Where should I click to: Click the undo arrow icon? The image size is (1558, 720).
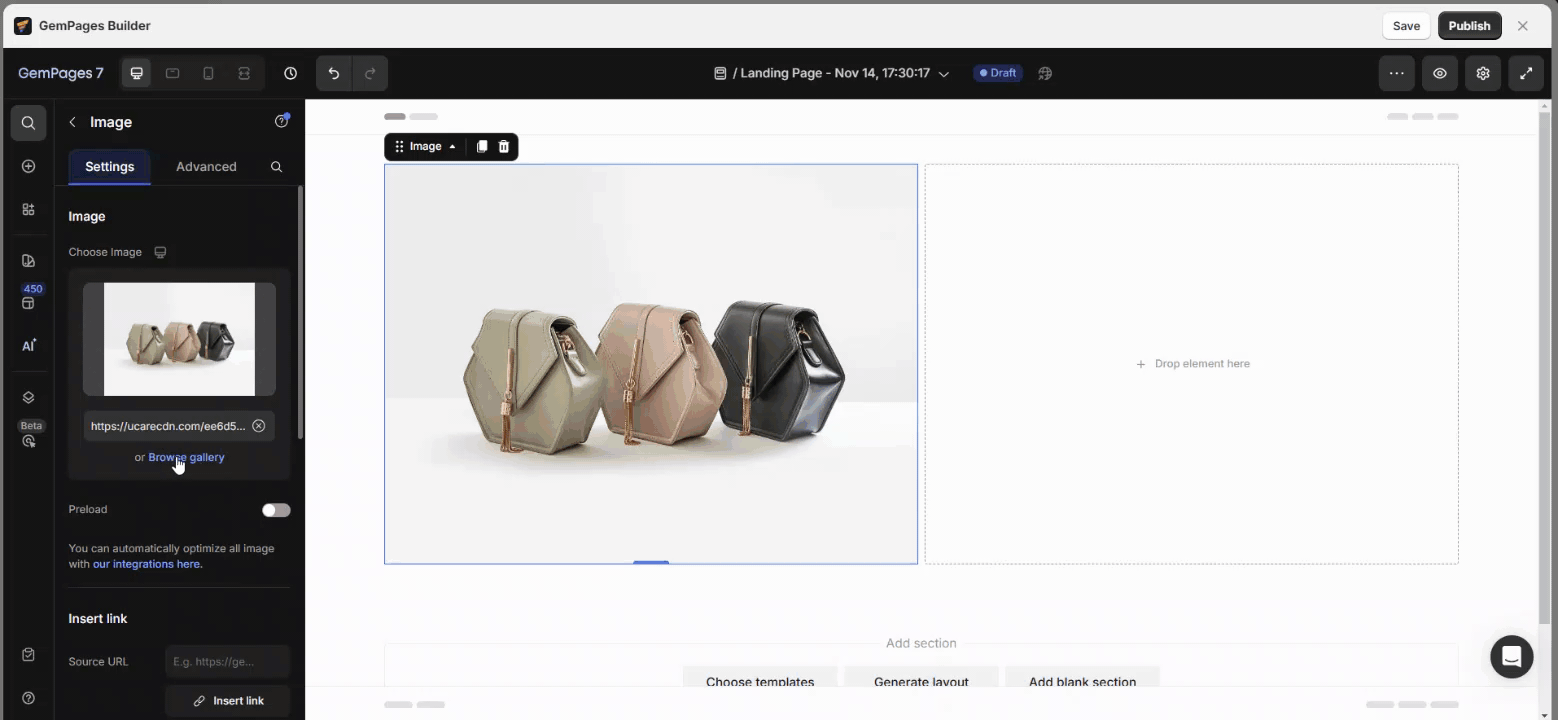[334, 73]
